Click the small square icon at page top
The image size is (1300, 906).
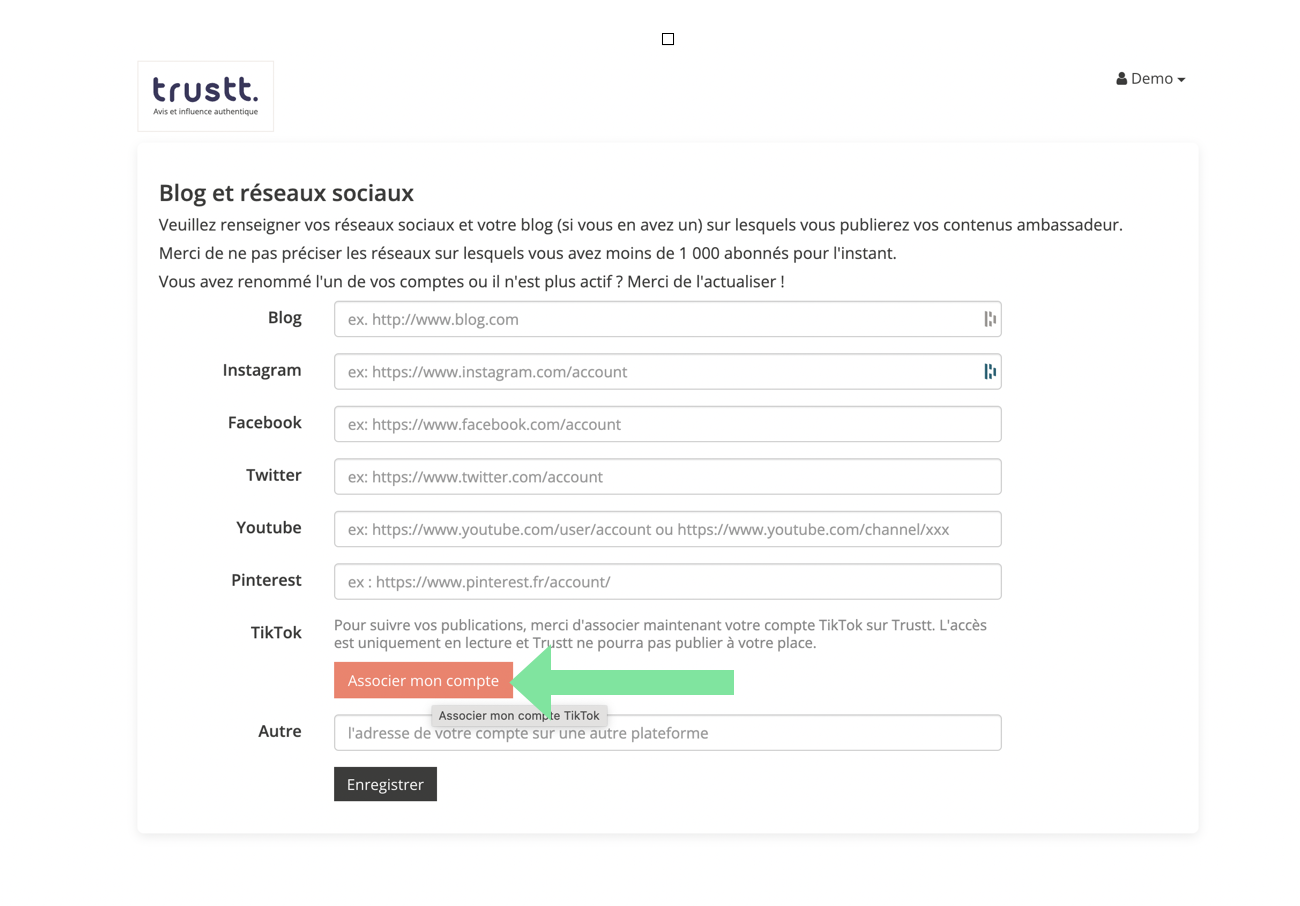click(668, 39)
